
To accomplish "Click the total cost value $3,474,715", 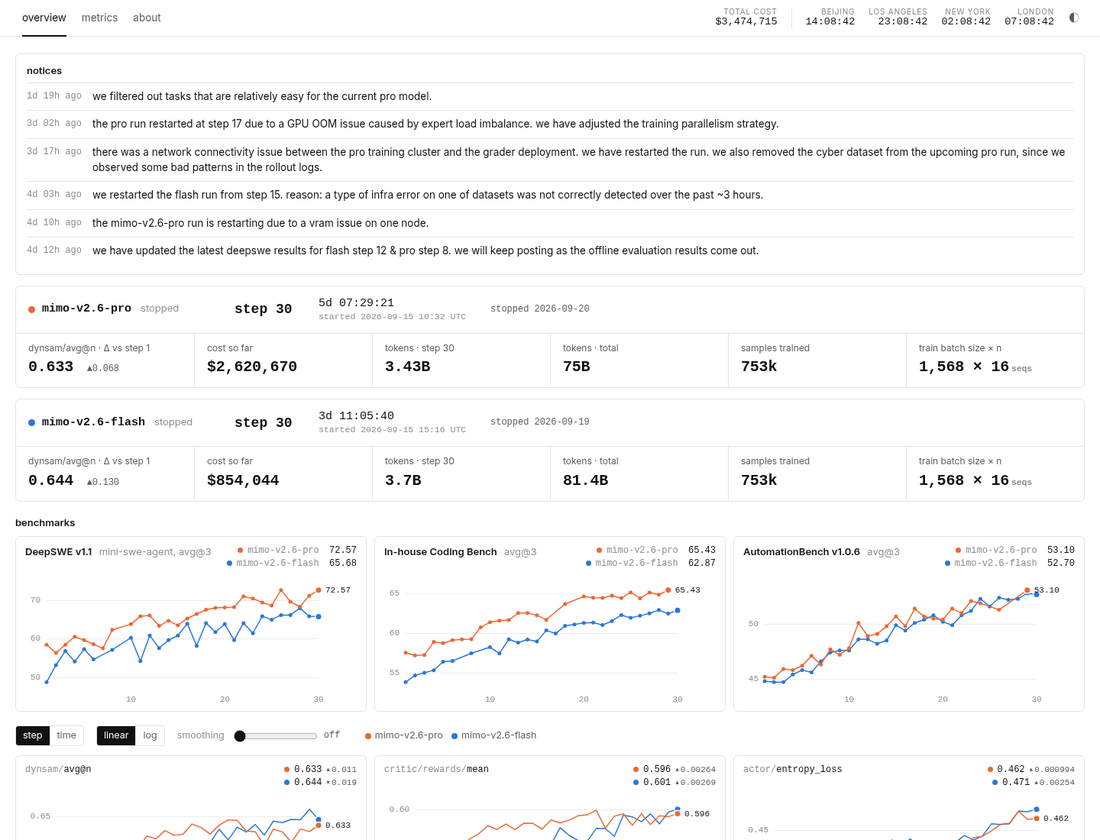I will coord(746,22).
